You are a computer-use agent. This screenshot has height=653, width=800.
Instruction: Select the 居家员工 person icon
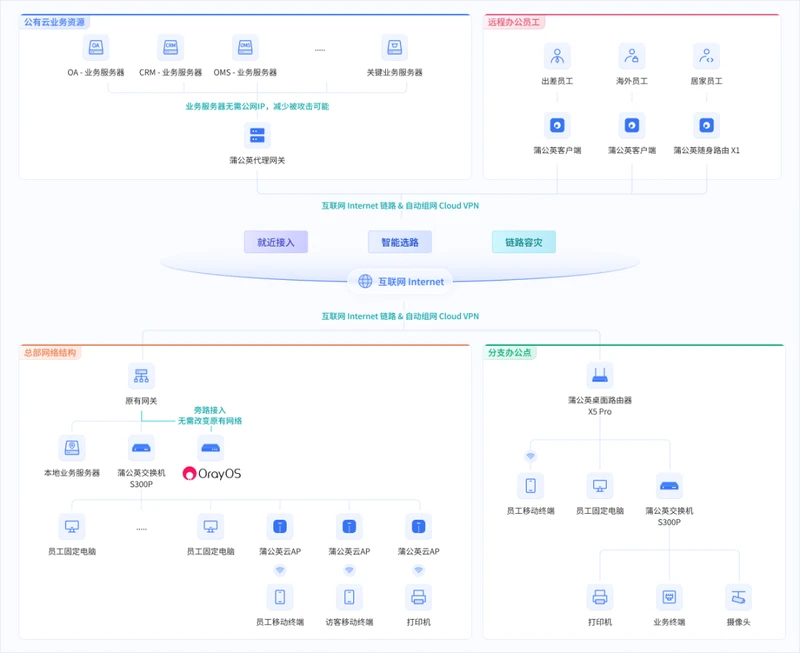(706, 56)
